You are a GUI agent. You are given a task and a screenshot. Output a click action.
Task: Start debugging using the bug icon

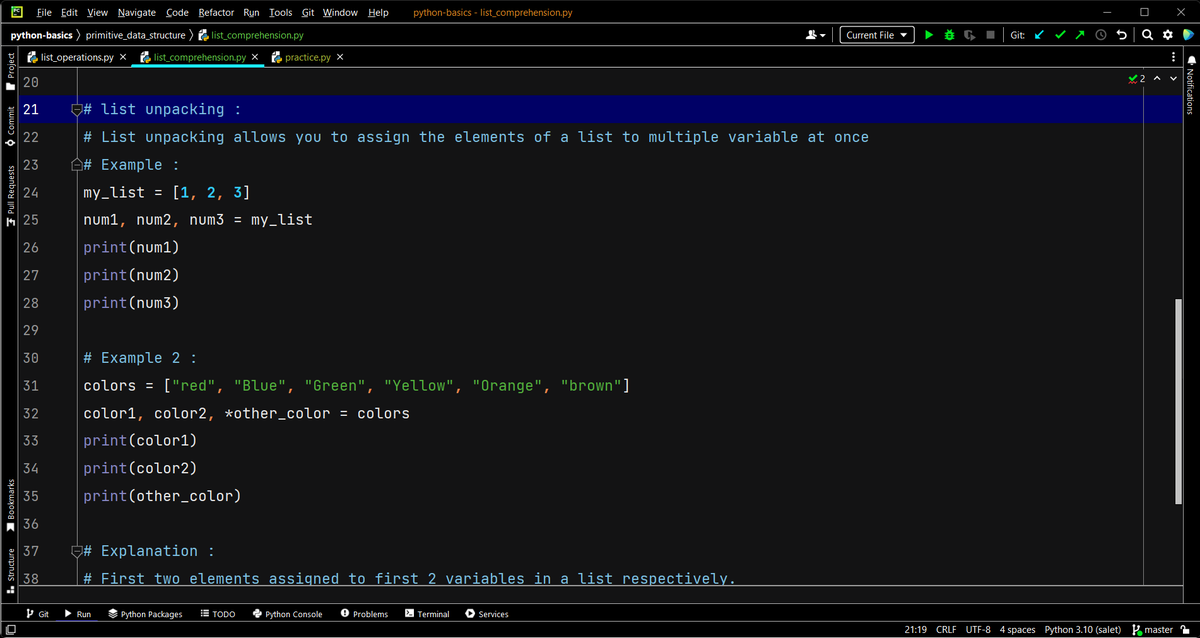[948, 34]
